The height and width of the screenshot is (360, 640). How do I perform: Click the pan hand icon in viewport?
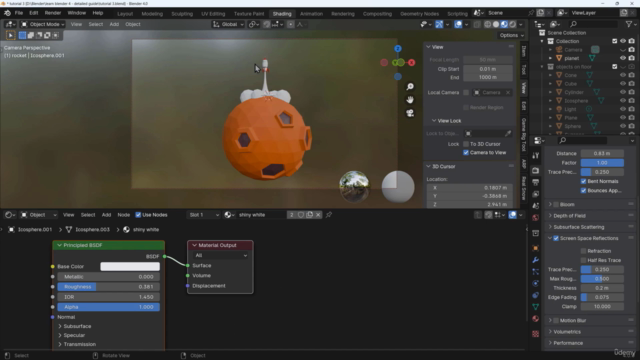(410, 100)
